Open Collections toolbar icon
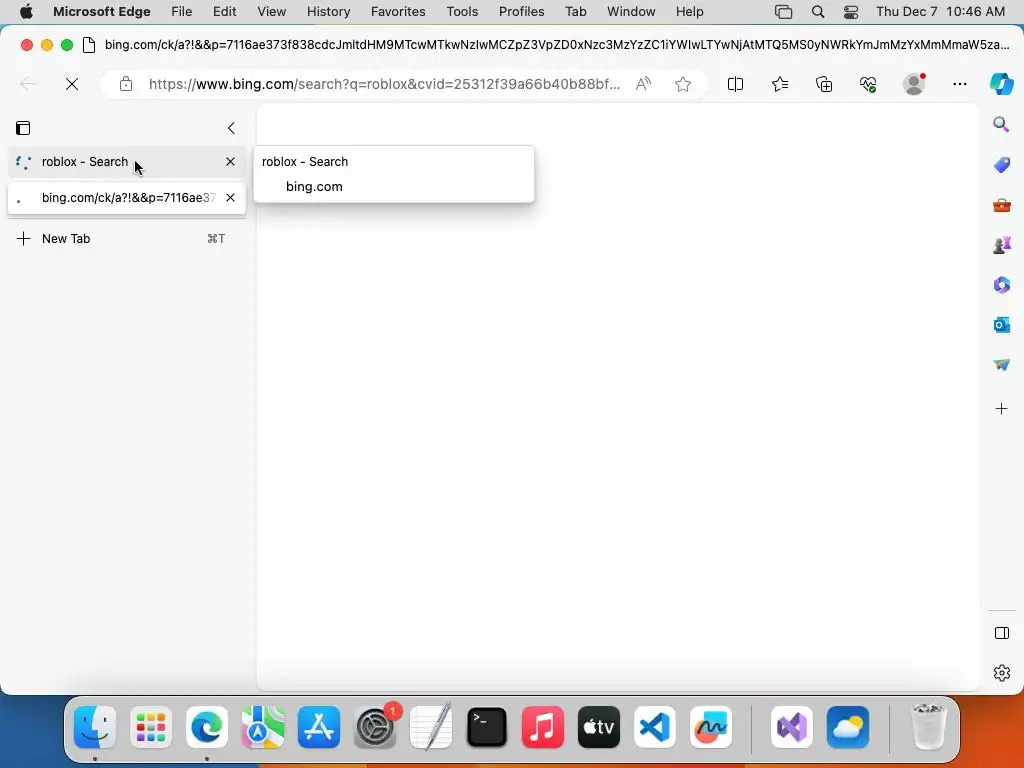Screen dimensions: 1024x768 point(824,84)
